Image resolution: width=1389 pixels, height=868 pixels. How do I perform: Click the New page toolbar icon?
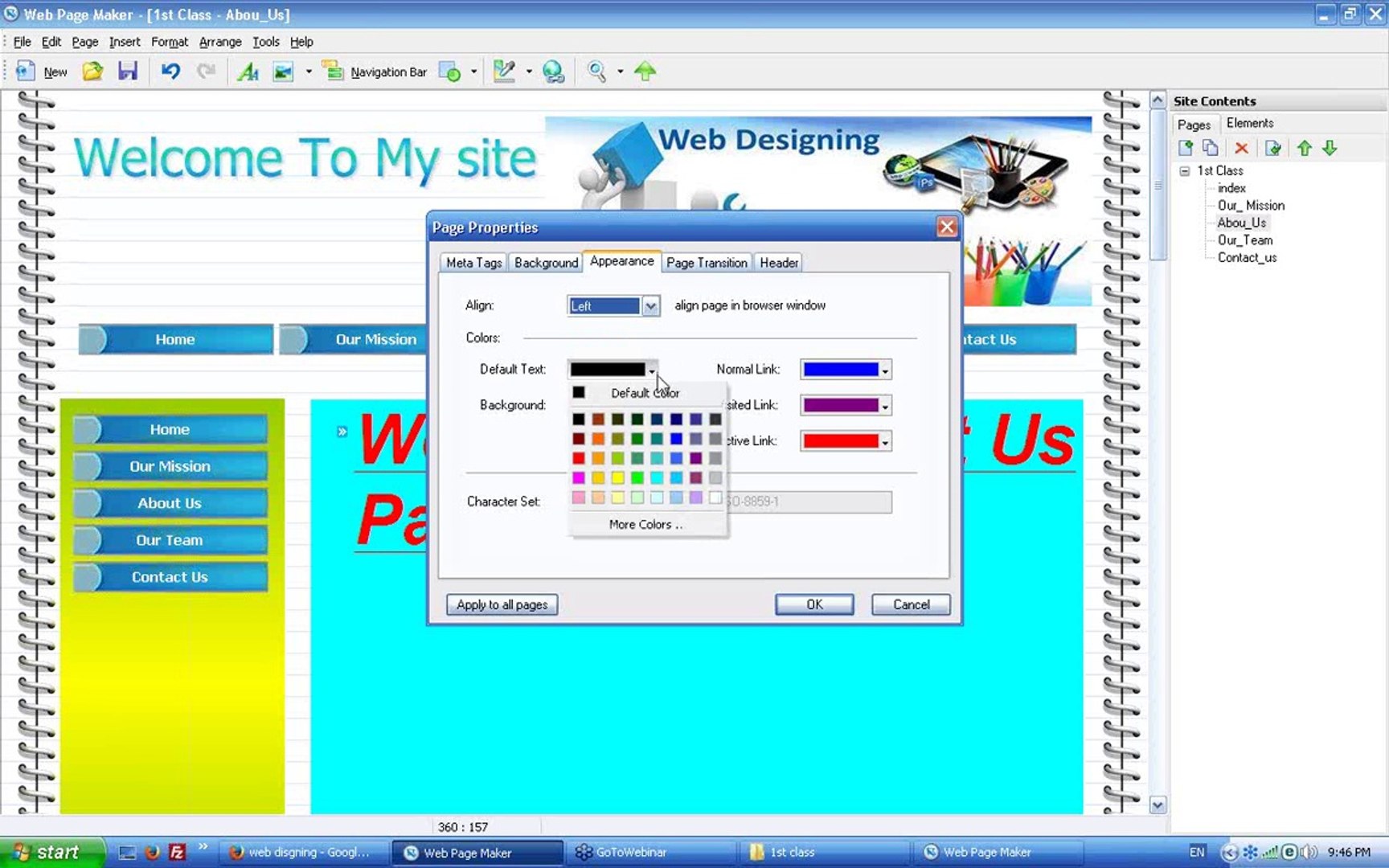25,72
